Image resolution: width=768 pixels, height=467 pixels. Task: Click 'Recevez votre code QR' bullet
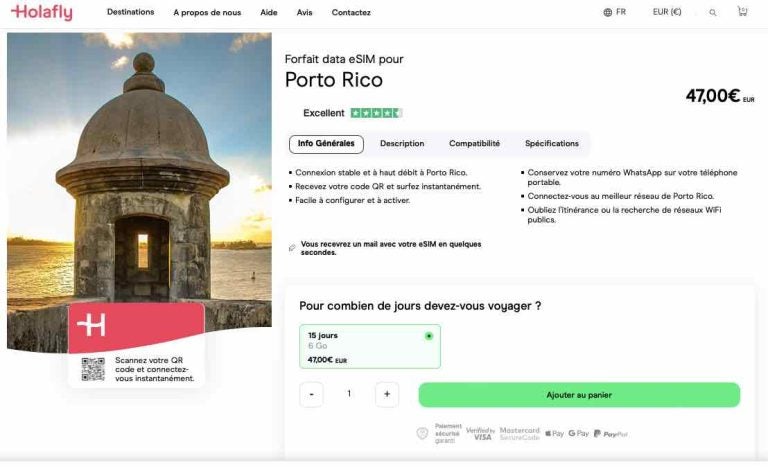pos(388,186)
